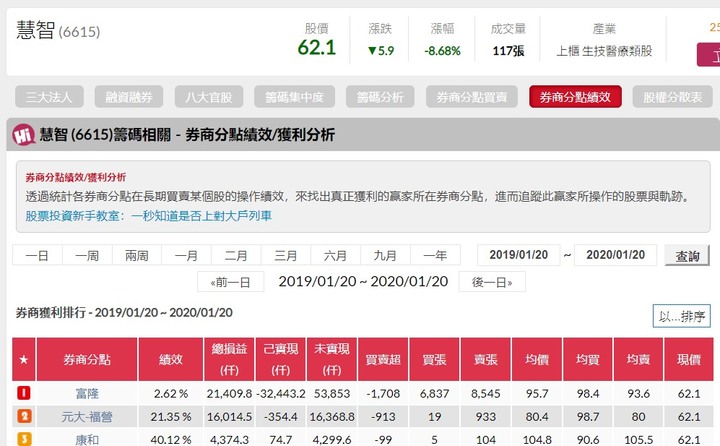Open the 券商分點買賣 tab

pyautogui.click(x=472, y=97)
